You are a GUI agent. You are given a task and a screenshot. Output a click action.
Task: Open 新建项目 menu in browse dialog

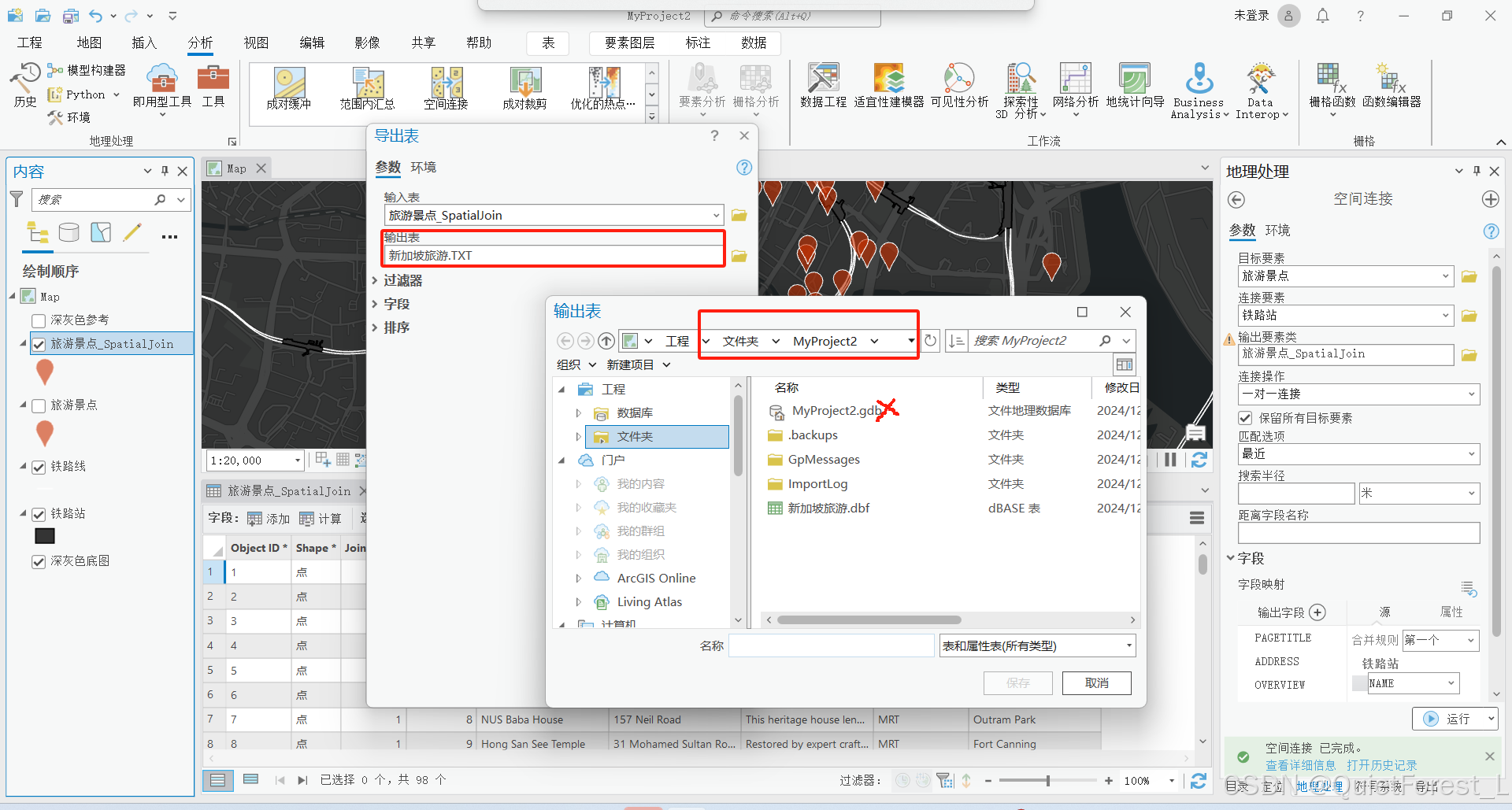click(x=638, y=364)
